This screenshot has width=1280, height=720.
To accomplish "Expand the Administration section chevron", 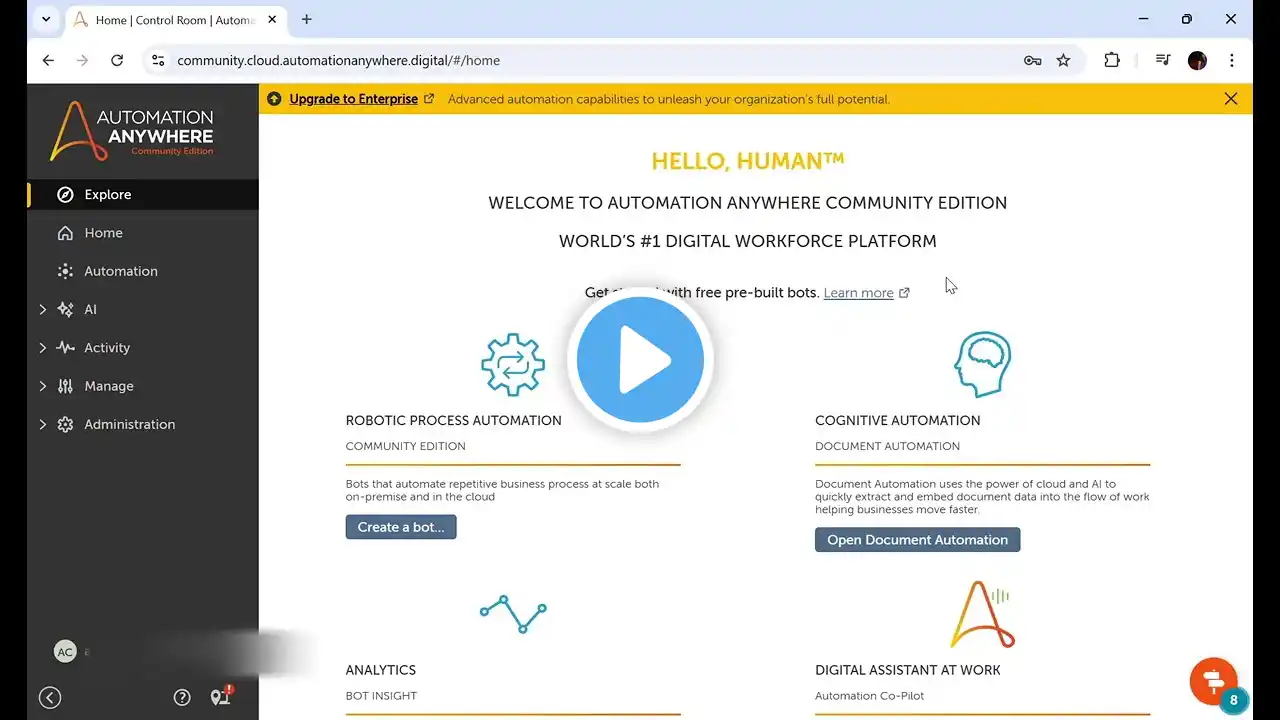I will [43, 424].
